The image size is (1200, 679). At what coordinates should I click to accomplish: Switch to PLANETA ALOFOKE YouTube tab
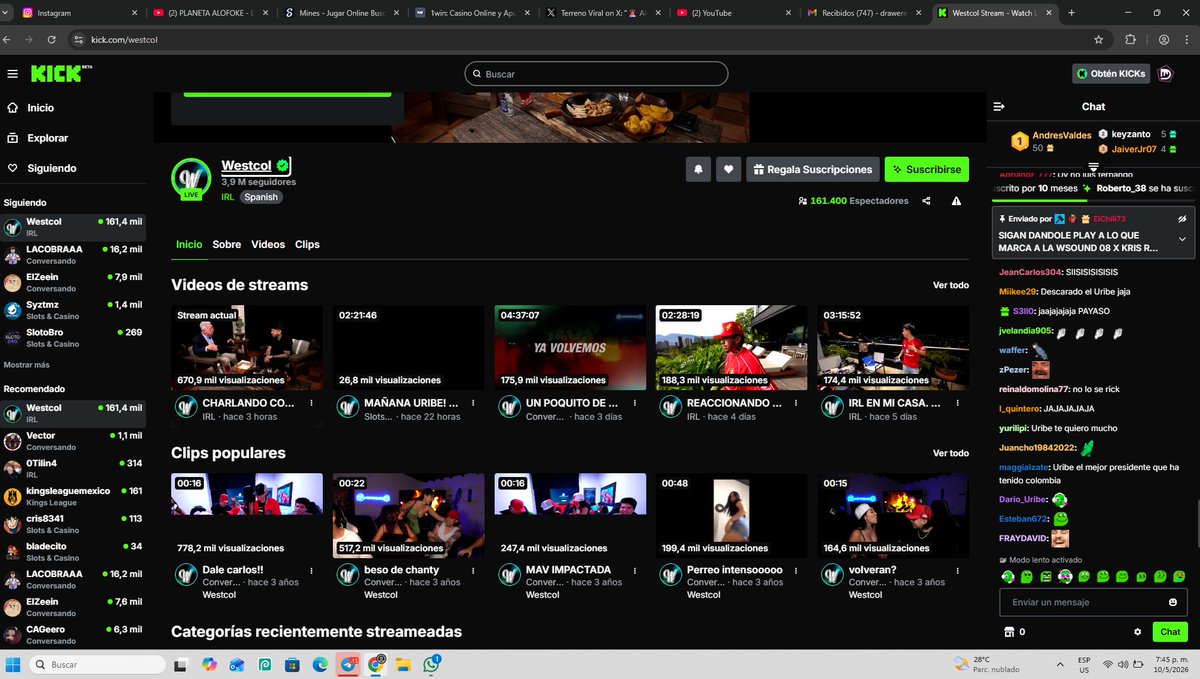(x=209, y=13)
